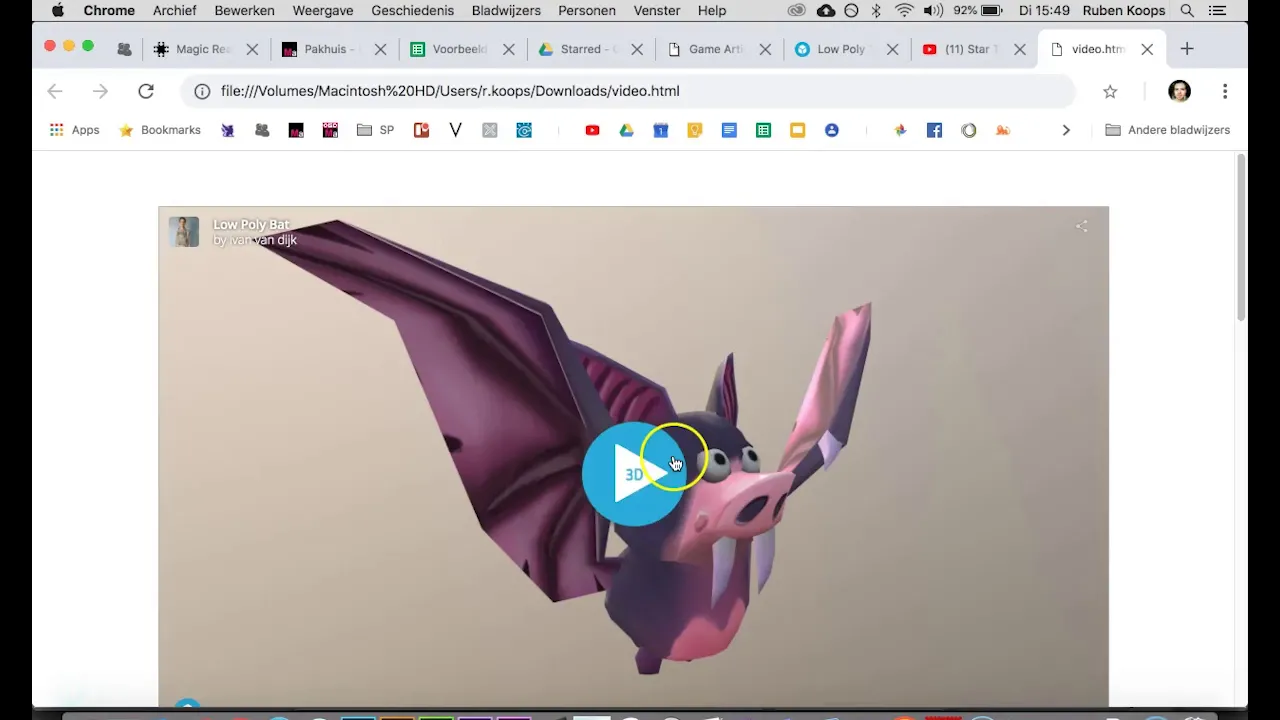Go back to previous page

(55, 91)
